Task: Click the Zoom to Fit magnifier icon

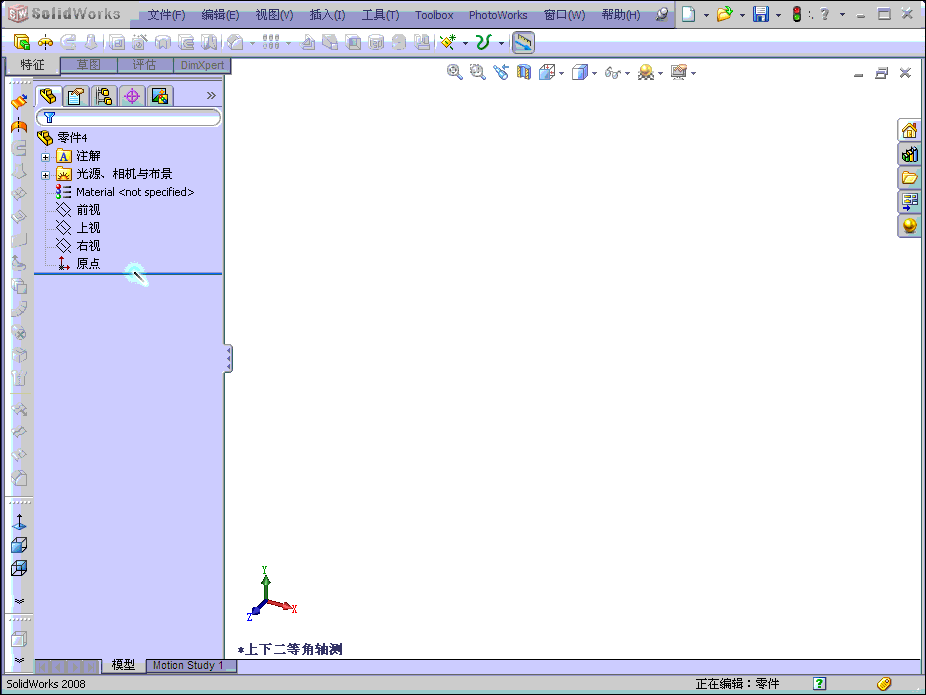Action: pos(455,73)
